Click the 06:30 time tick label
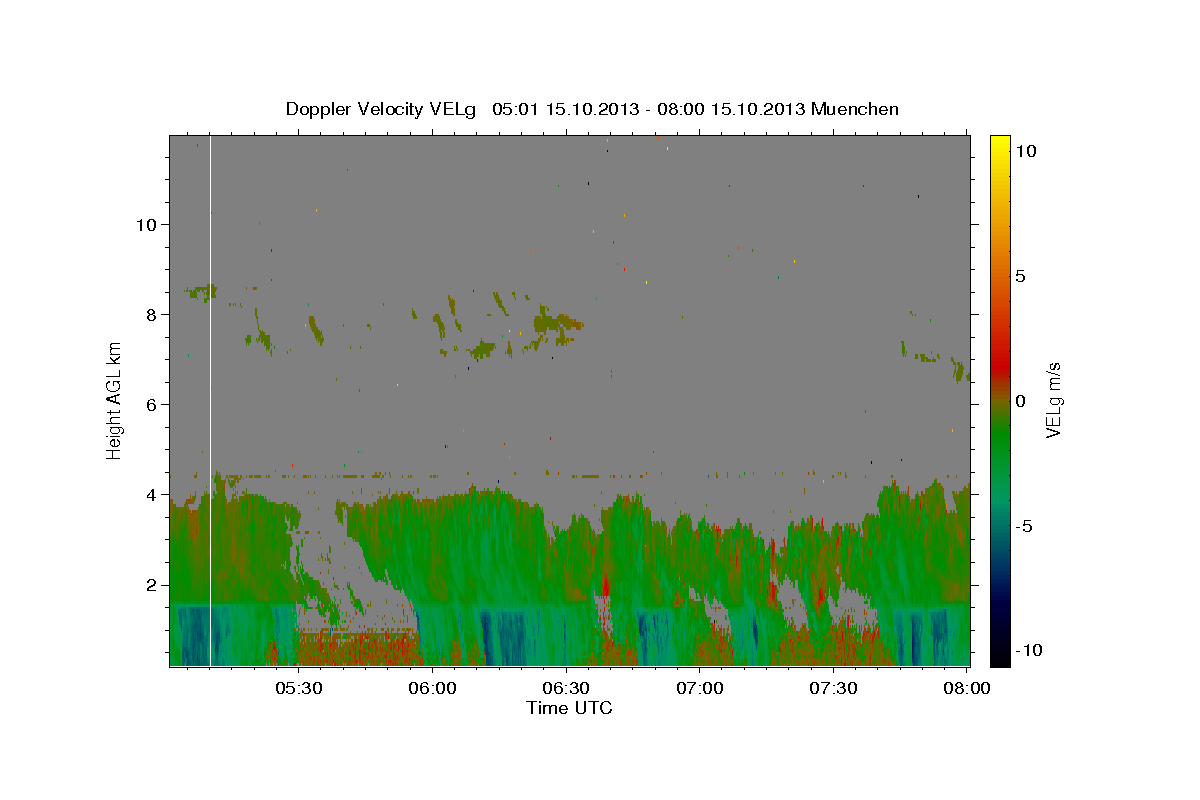This screenshot has height=800, width=1200. 567,689
